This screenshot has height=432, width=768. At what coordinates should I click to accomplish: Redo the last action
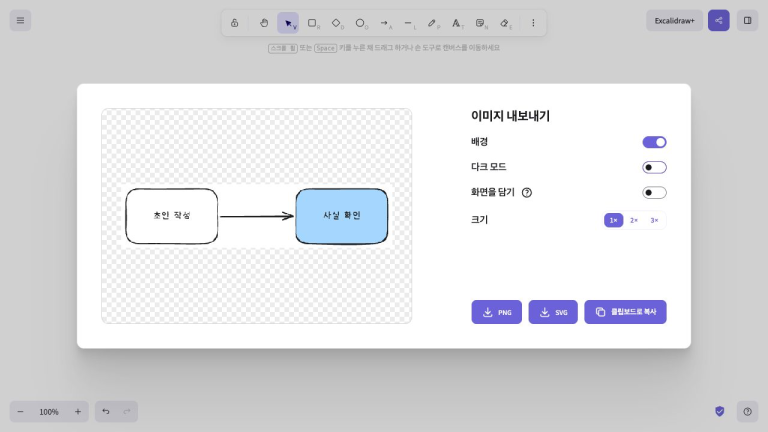pyautogui.click(x=127, y=411)
